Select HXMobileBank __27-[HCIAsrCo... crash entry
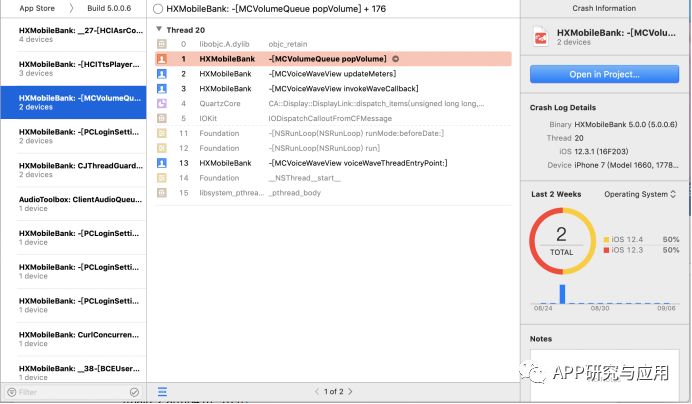 pyautogui.click(x=73, y=35)
